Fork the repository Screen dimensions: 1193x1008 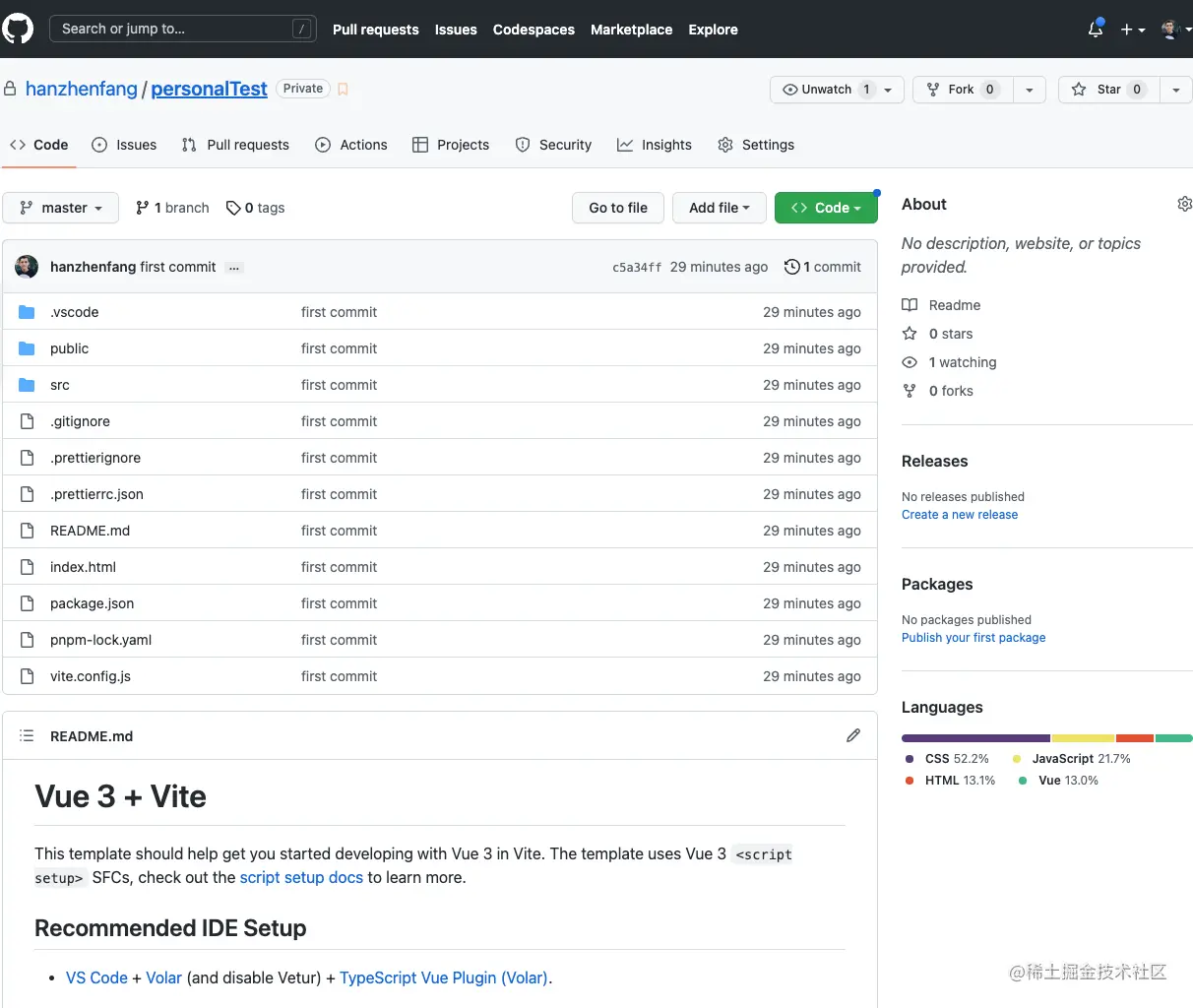point(963,89)
